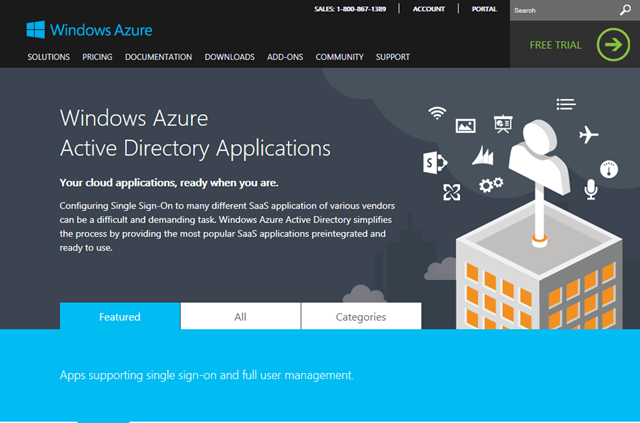Viewport: 640px width, 423px height.
Task: Click the airplane icon
Action: pos(588,134)
